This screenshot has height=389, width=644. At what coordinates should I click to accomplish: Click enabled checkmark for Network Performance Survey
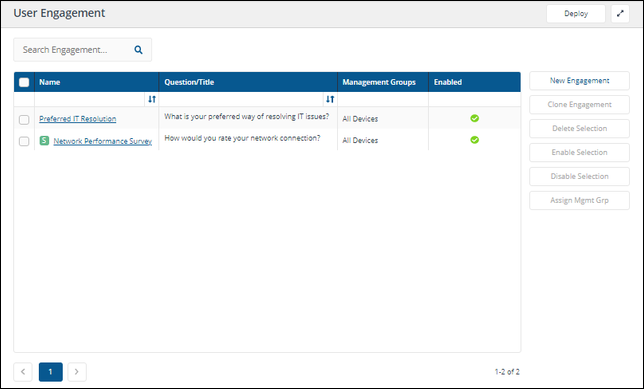[x=474, y=140]
